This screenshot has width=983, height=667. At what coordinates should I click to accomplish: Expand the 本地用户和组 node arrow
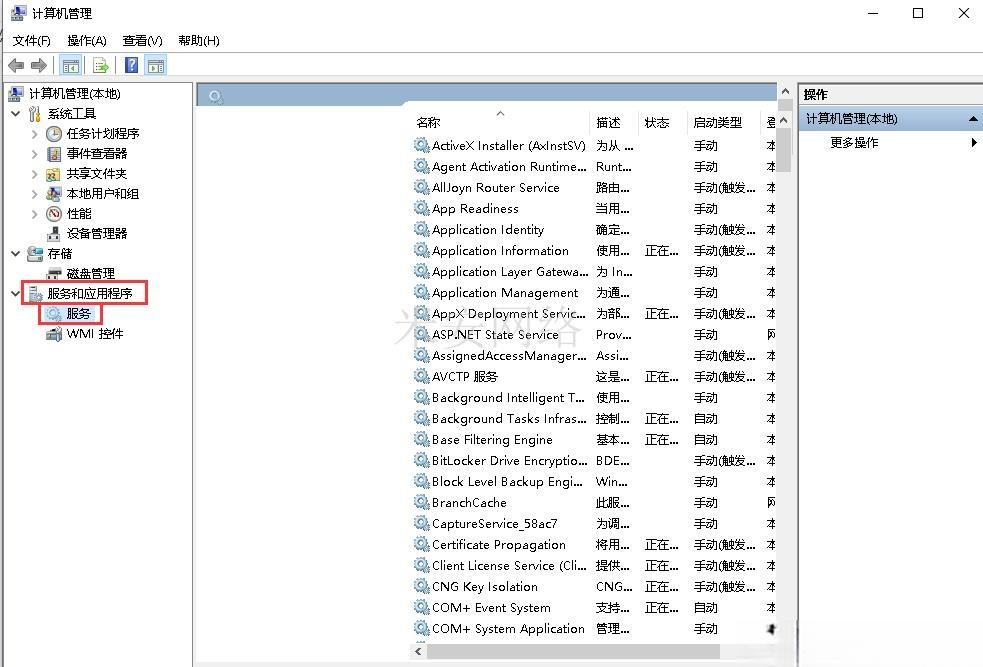tap(34, 194)
